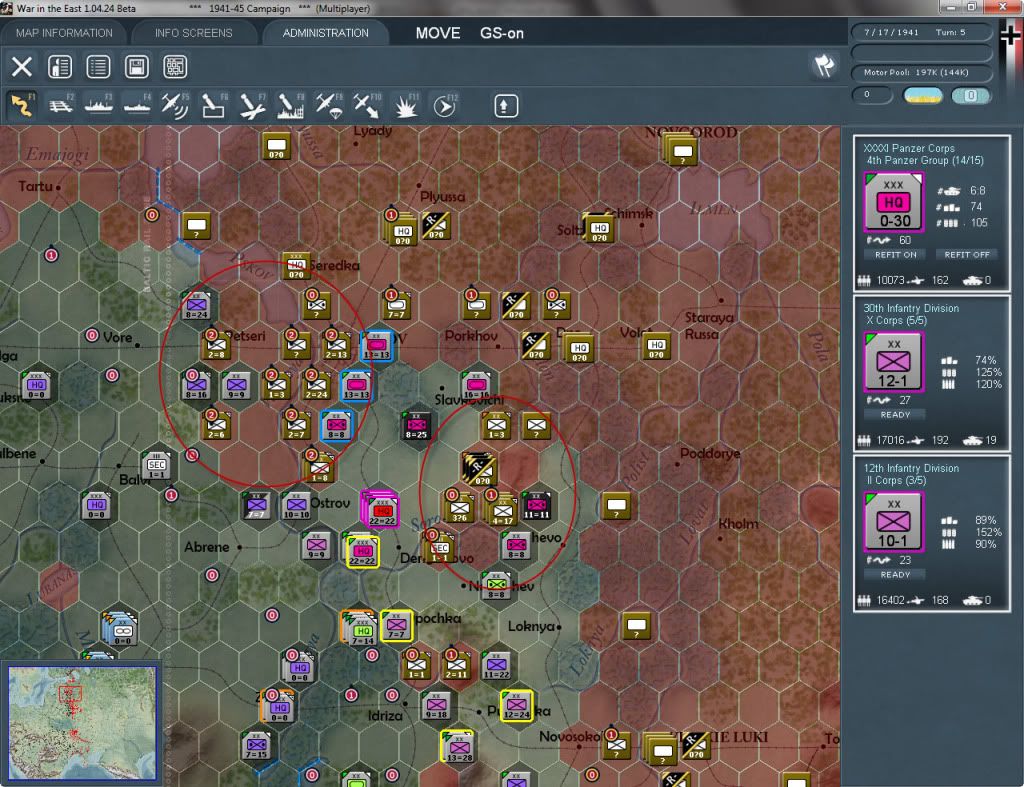Click the Motor Pool: 197K (144K) readout
The height and width of the screenshot is (787, 1024).
[x=922, y=72]
